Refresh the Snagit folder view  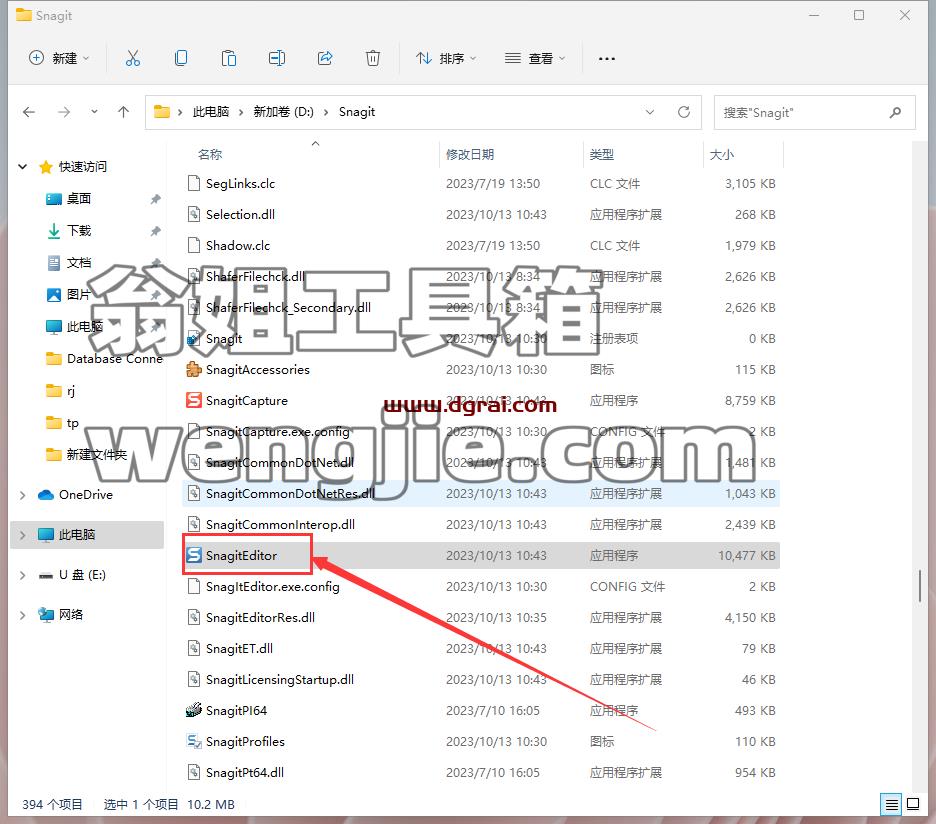click(684, 112)
